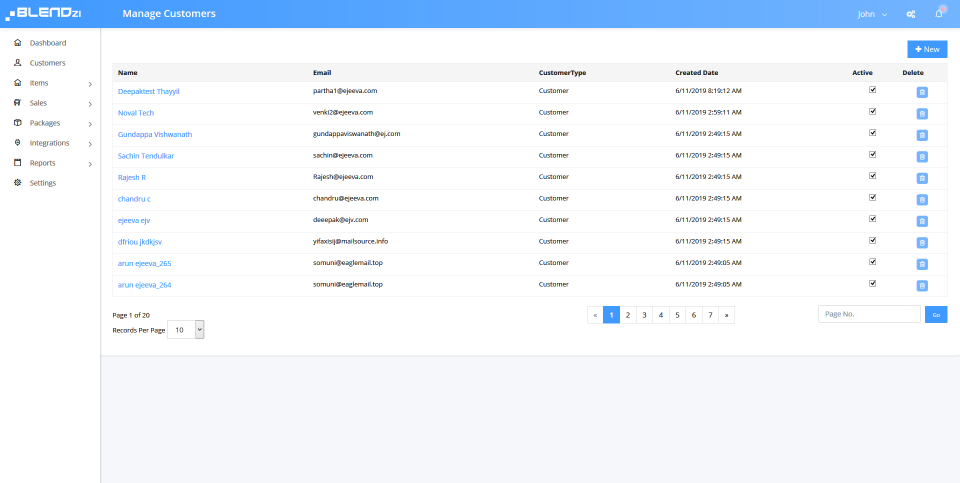The width and height of the screenshot is (960, 483).
Task: Delete the dfriou jkdkjsv customer
Action: tap(922, 243)
